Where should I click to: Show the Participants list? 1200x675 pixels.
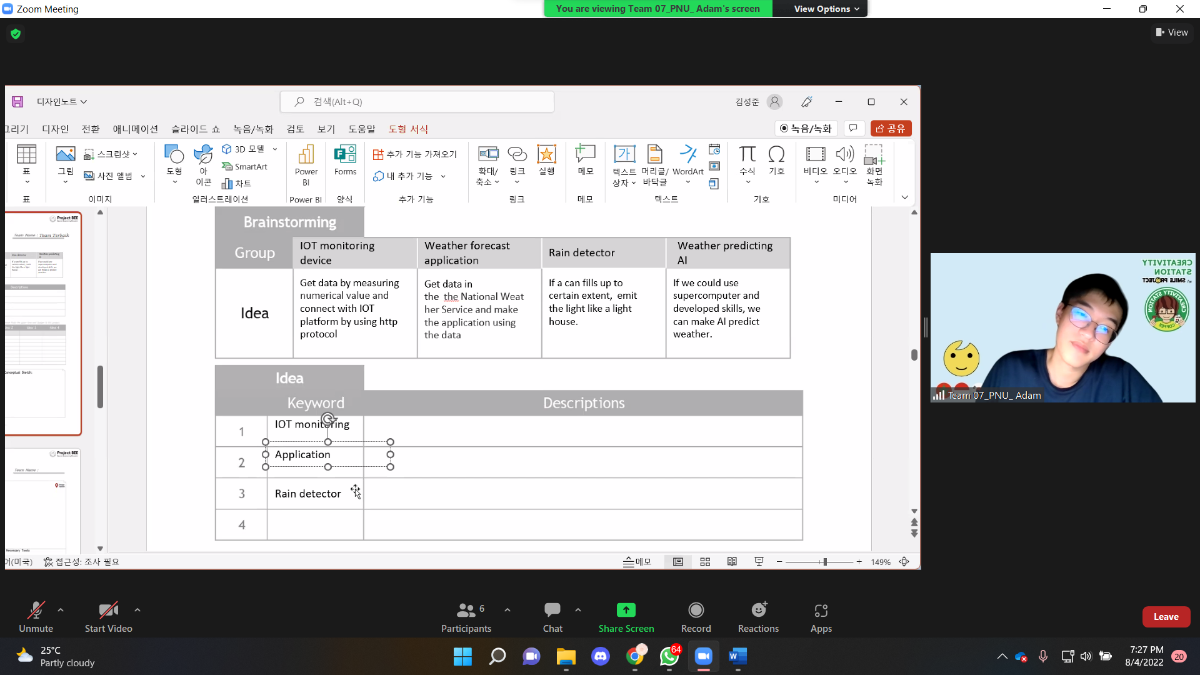tap(466, 611)
